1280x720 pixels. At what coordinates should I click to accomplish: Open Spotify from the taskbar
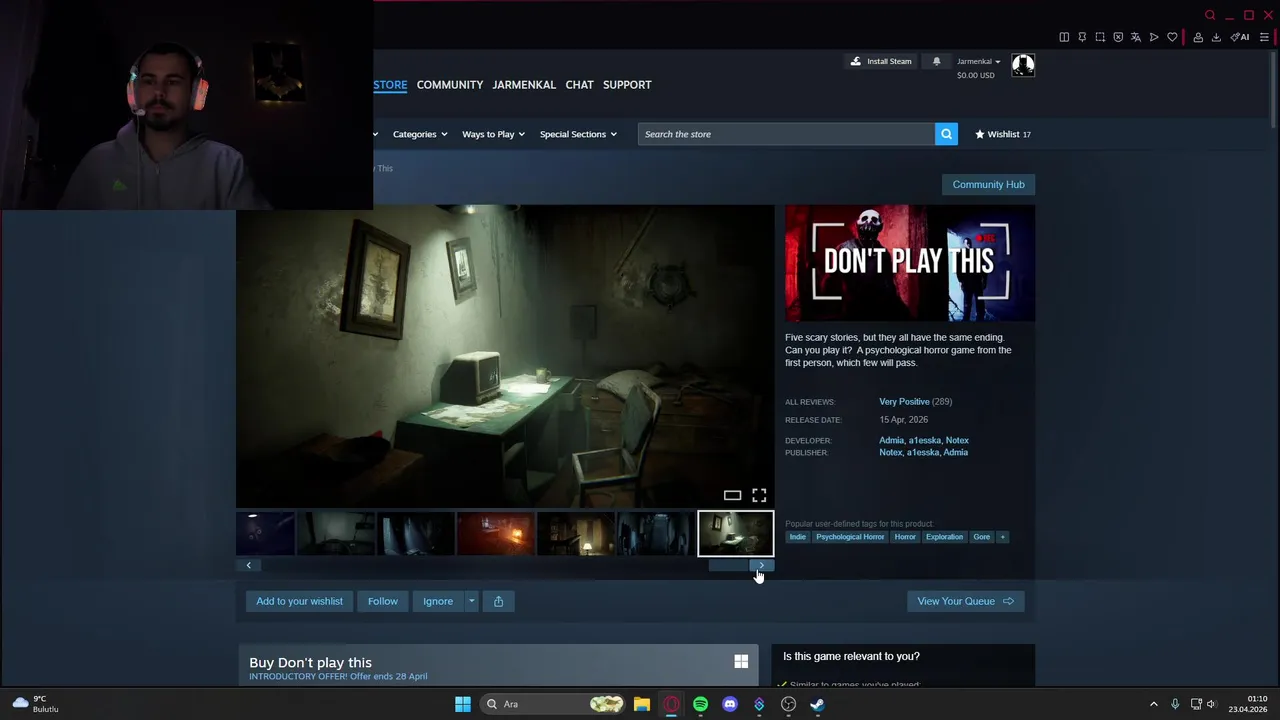(700, 704)
